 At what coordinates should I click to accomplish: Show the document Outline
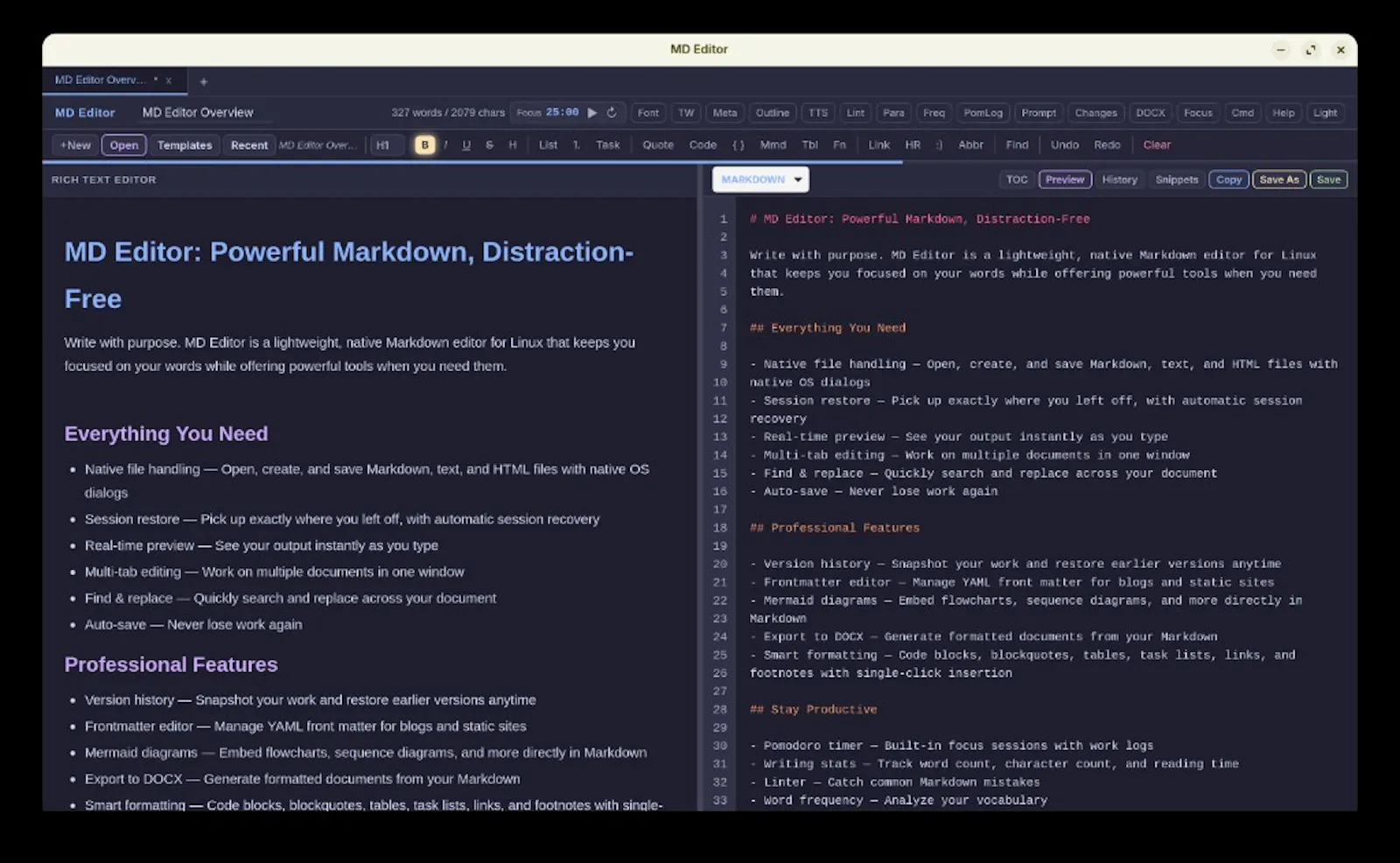point(773,113)
